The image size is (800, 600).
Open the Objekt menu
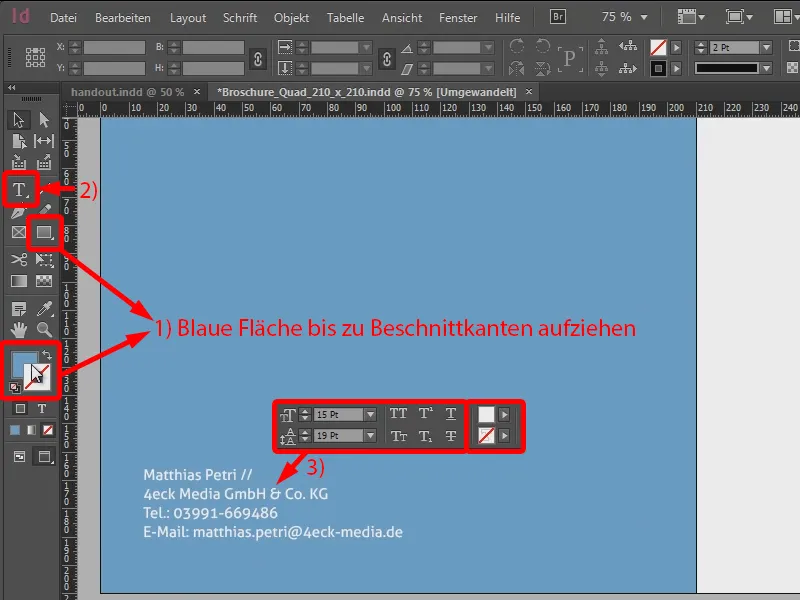tap(291, 17)
